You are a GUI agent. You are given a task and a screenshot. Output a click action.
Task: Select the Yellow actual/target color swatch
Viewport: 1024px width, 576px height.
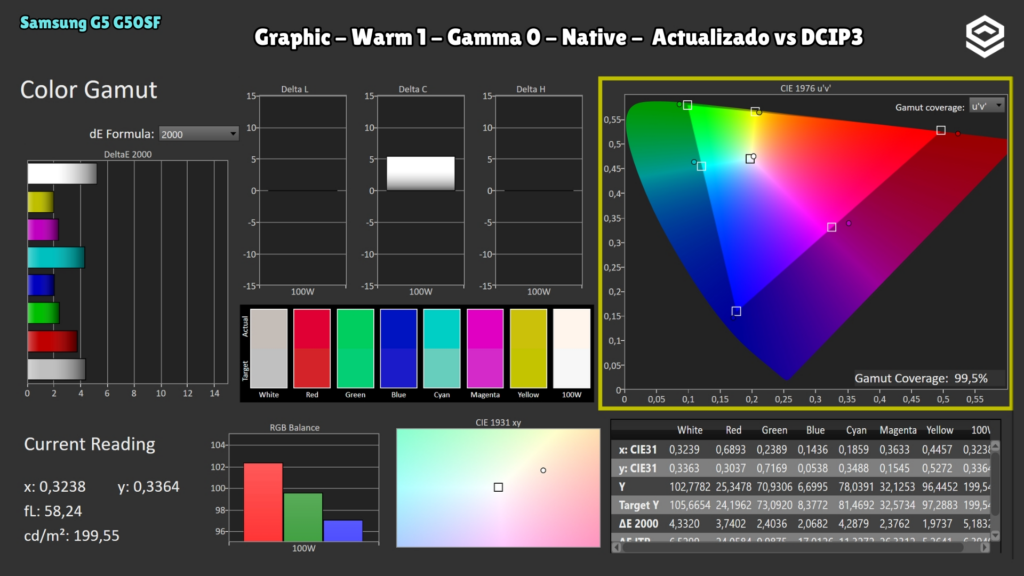[x=528, y=349]
